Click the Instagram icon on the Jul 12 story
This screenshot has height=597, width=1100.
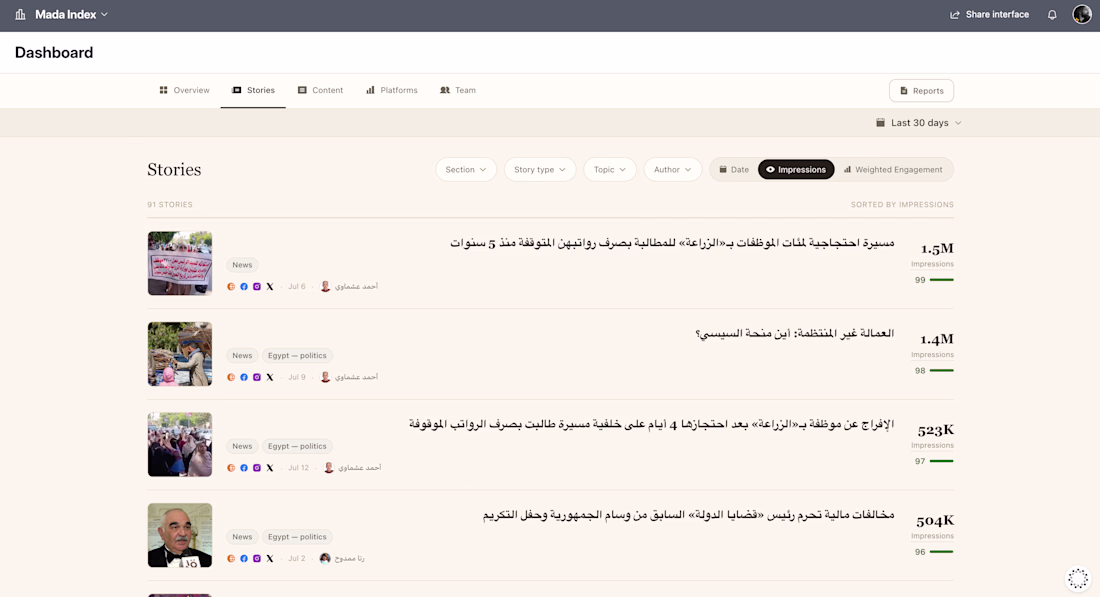[257, 467]
